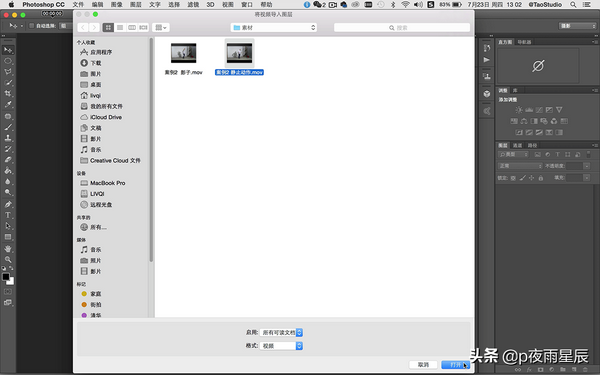Open the 文件 menu
Viewport: 600px width, 375px height.
(x=78, y=5)
